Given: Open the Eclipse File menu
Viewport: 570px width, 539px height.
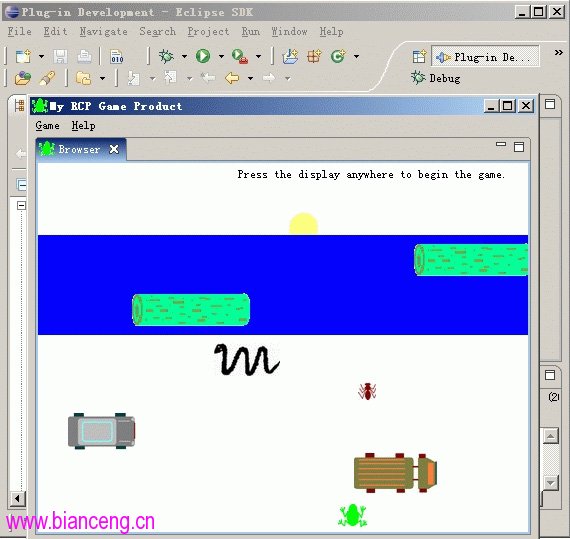Looking at the screenshot, I should click(x=19, y=32).
